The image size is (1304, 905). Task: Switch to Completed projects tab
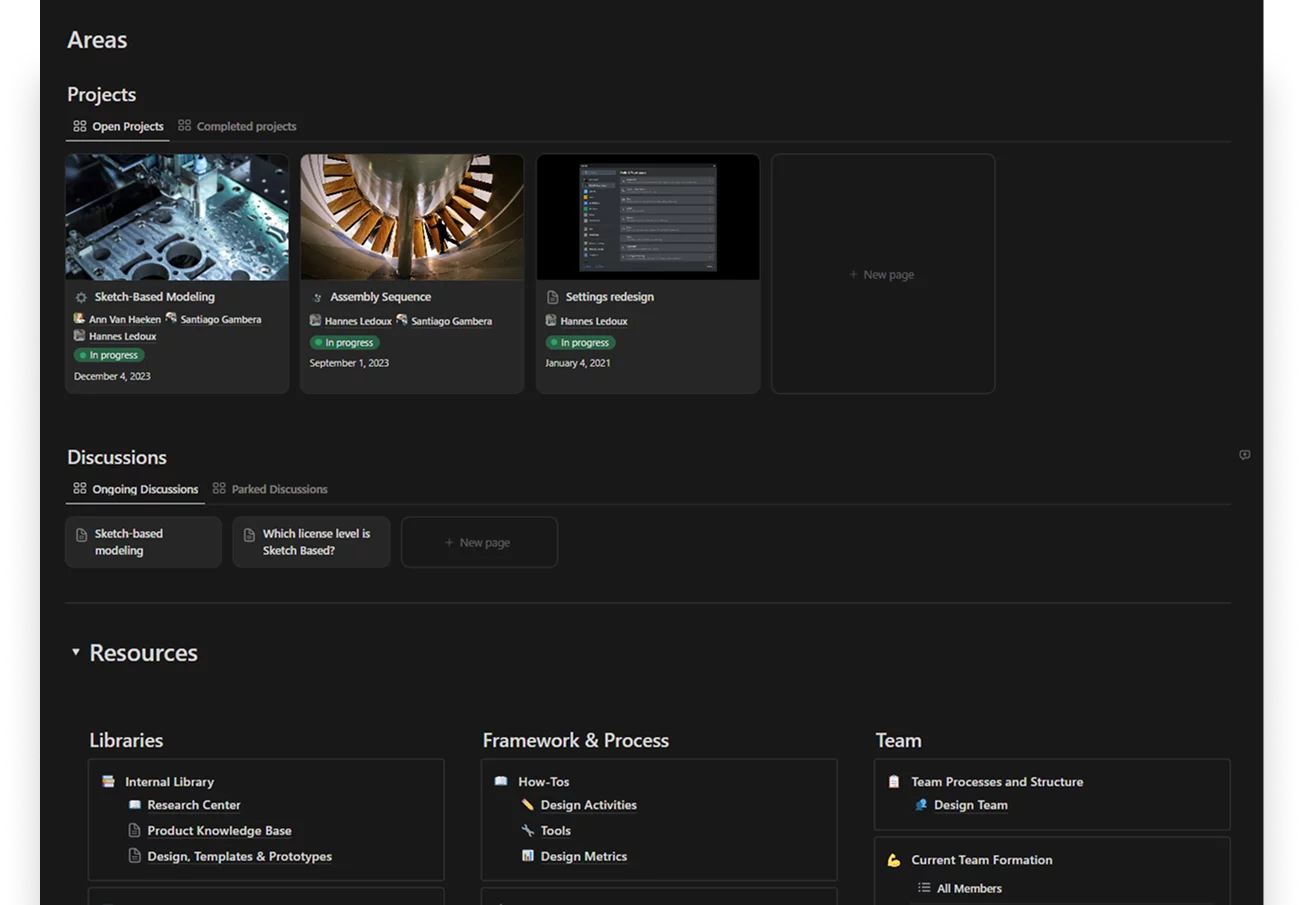237,127
